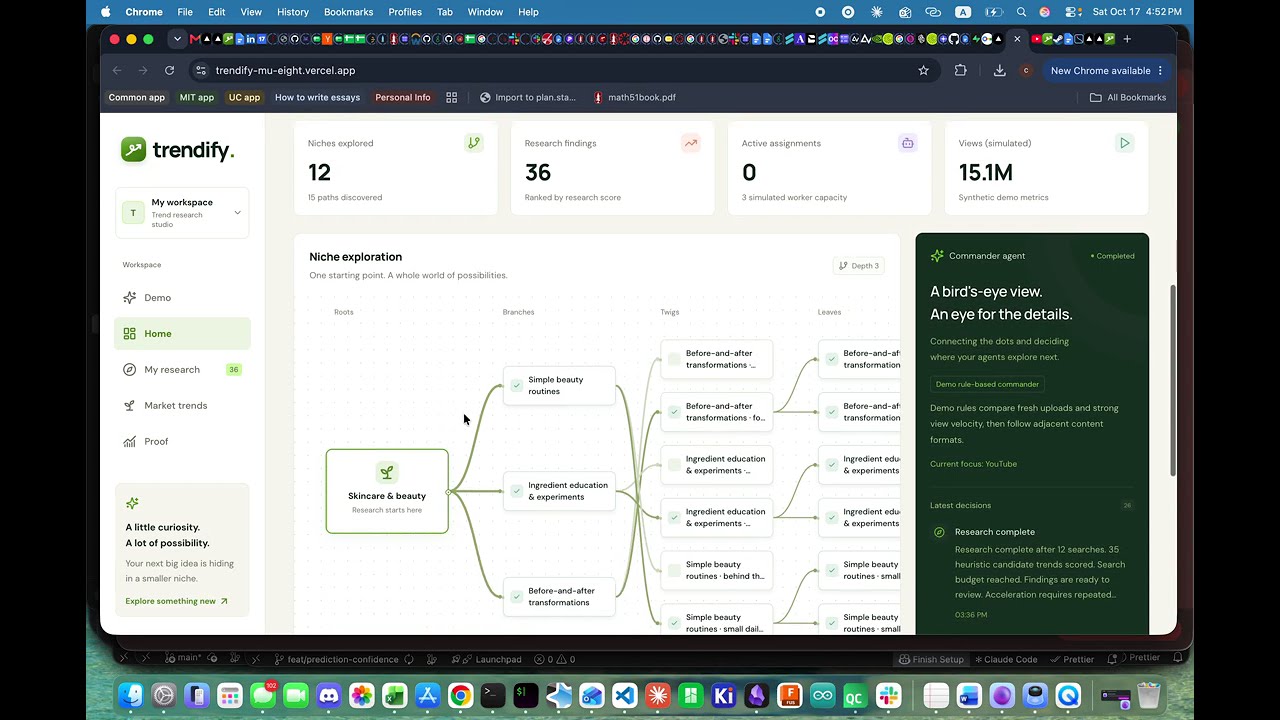Toggle the Simple beauty routines branch checkbox

coord(517,385)
